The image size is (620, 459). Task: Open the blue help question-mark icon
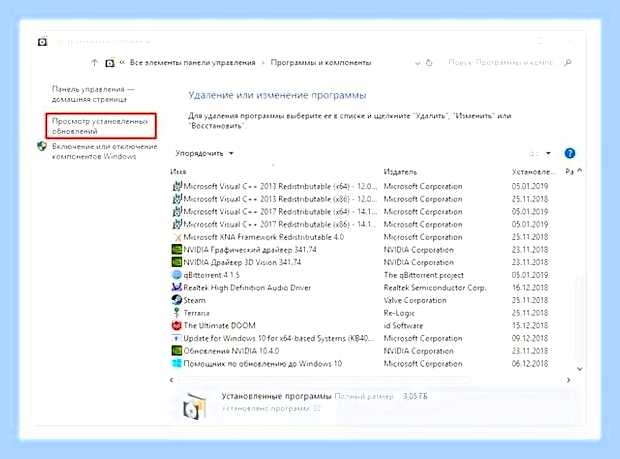pos(569,153)
